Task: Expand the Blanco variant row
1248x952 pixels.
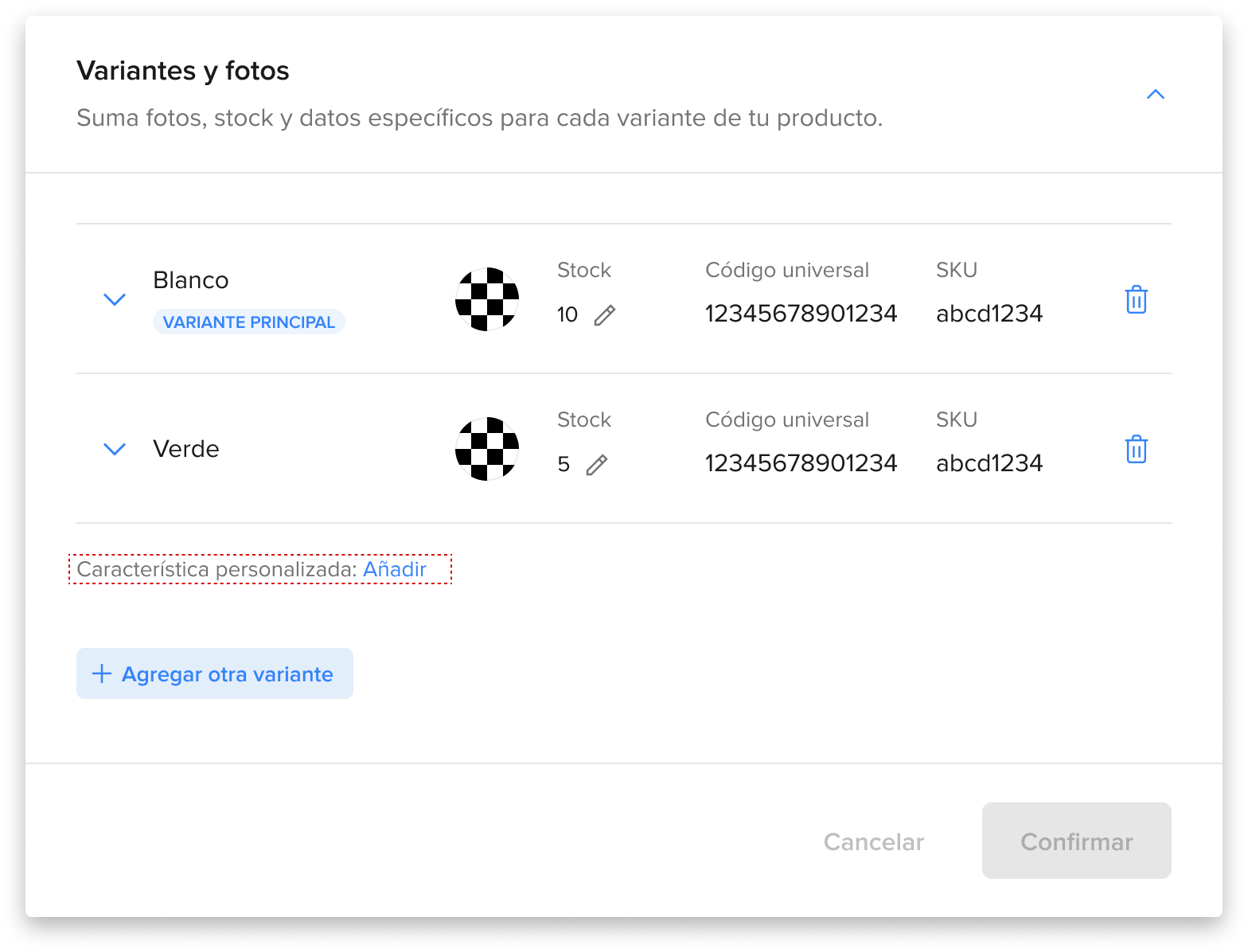Action: click(x=115, y=299)
